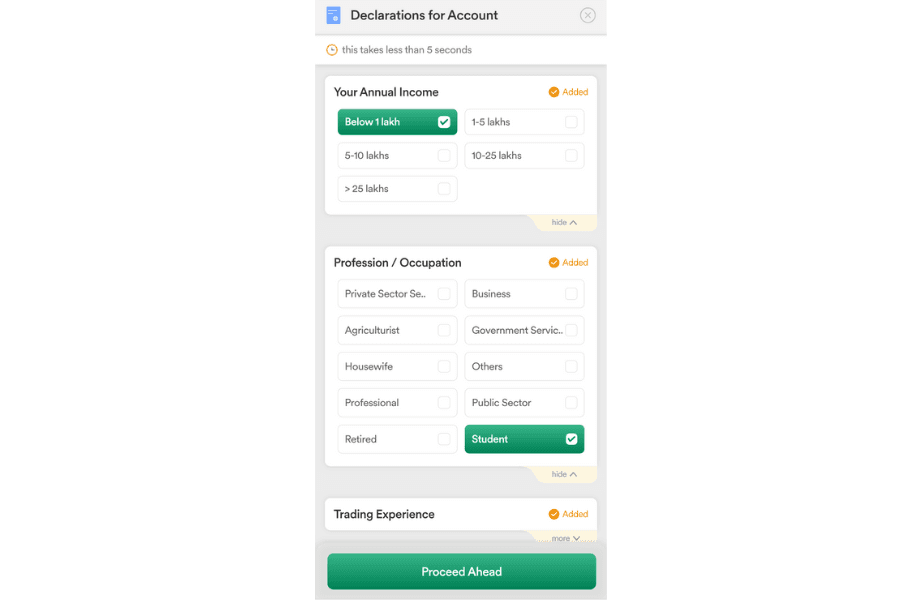Pick the Housewife occupation option
Screen dimensions: 900x600
[x=397, y=366]
